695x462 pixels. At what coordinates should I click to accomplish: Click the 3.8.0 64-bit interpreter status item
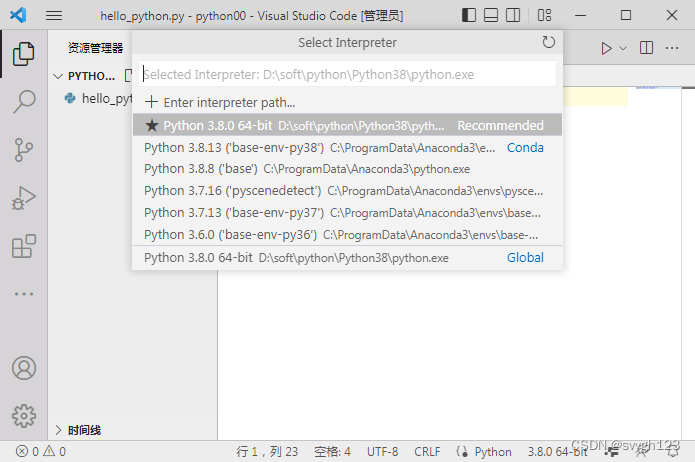point(557,451)
